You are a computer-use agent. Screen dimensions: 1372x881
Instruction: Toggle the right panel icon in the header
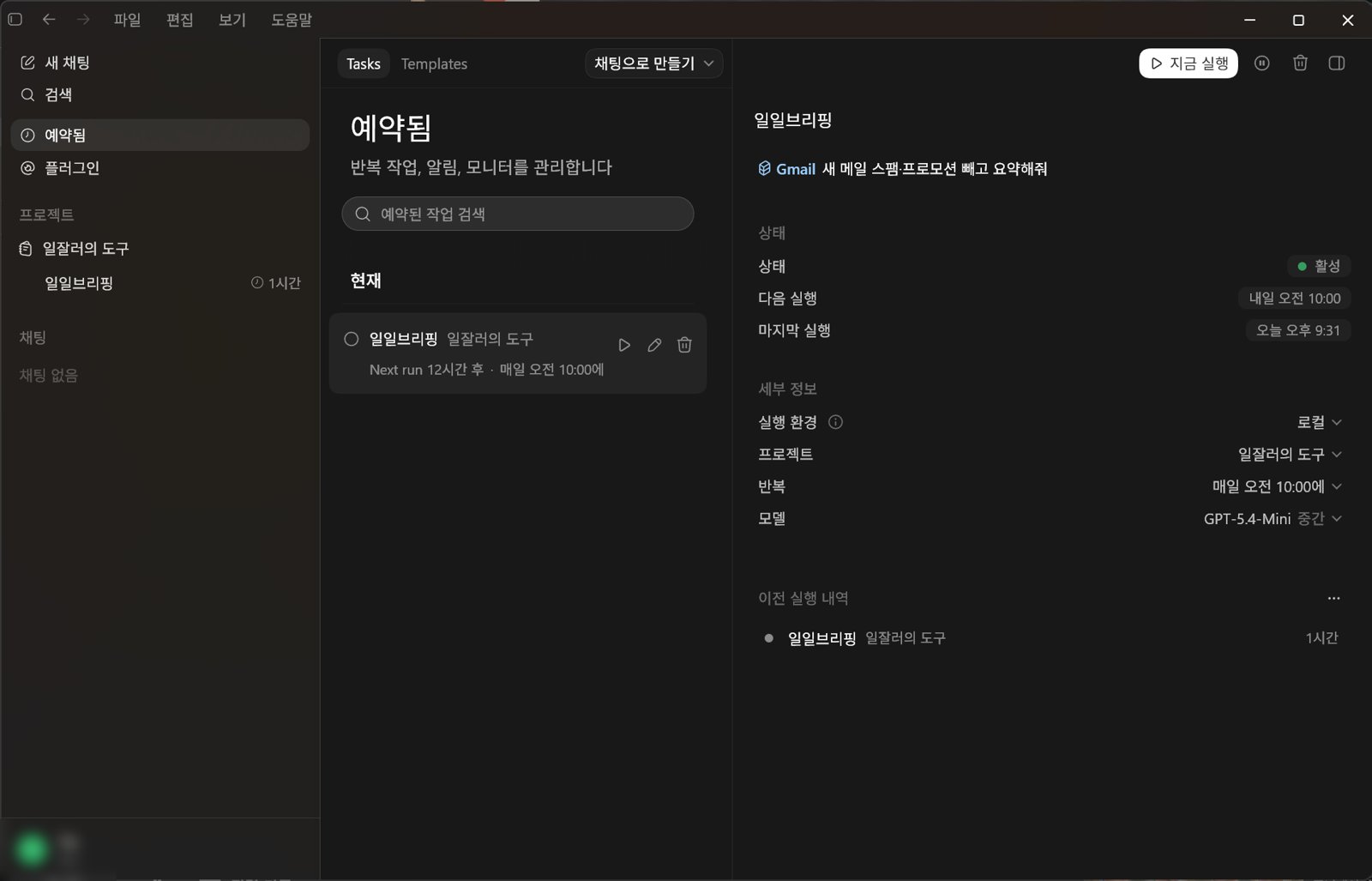1336,63
